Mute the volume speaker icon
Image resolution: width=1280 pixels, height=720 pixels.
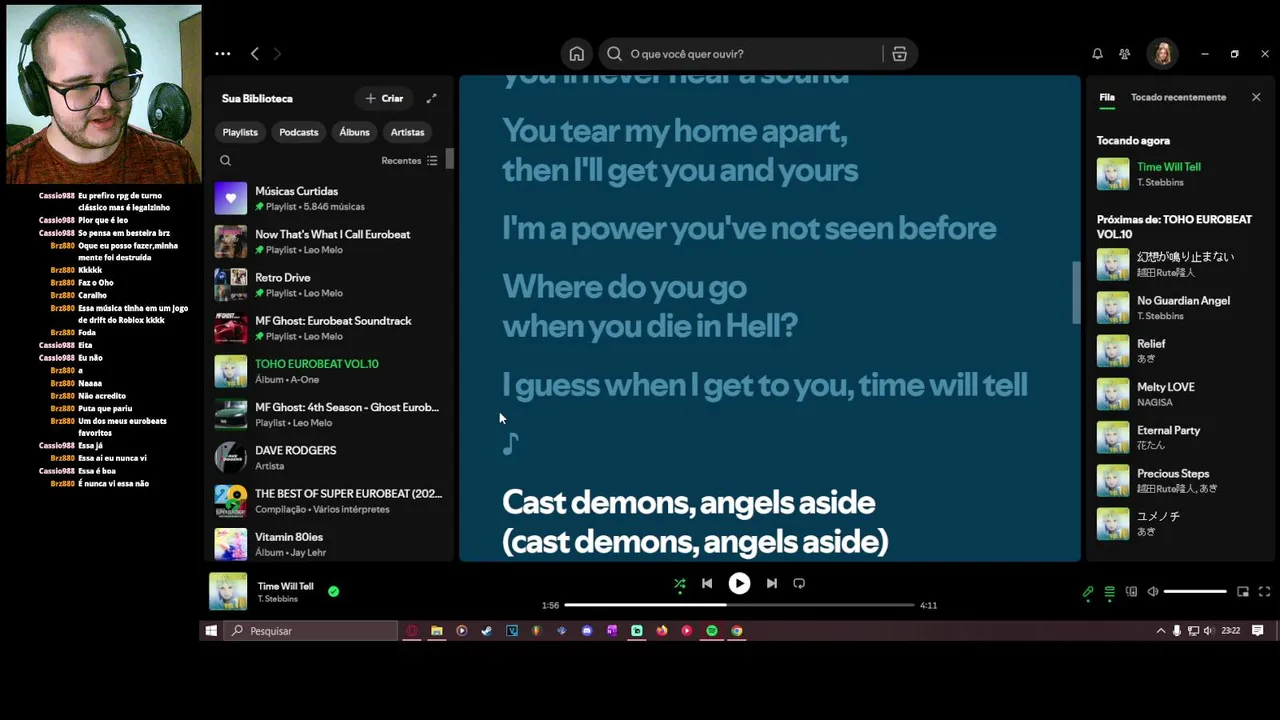[1153, 592]
